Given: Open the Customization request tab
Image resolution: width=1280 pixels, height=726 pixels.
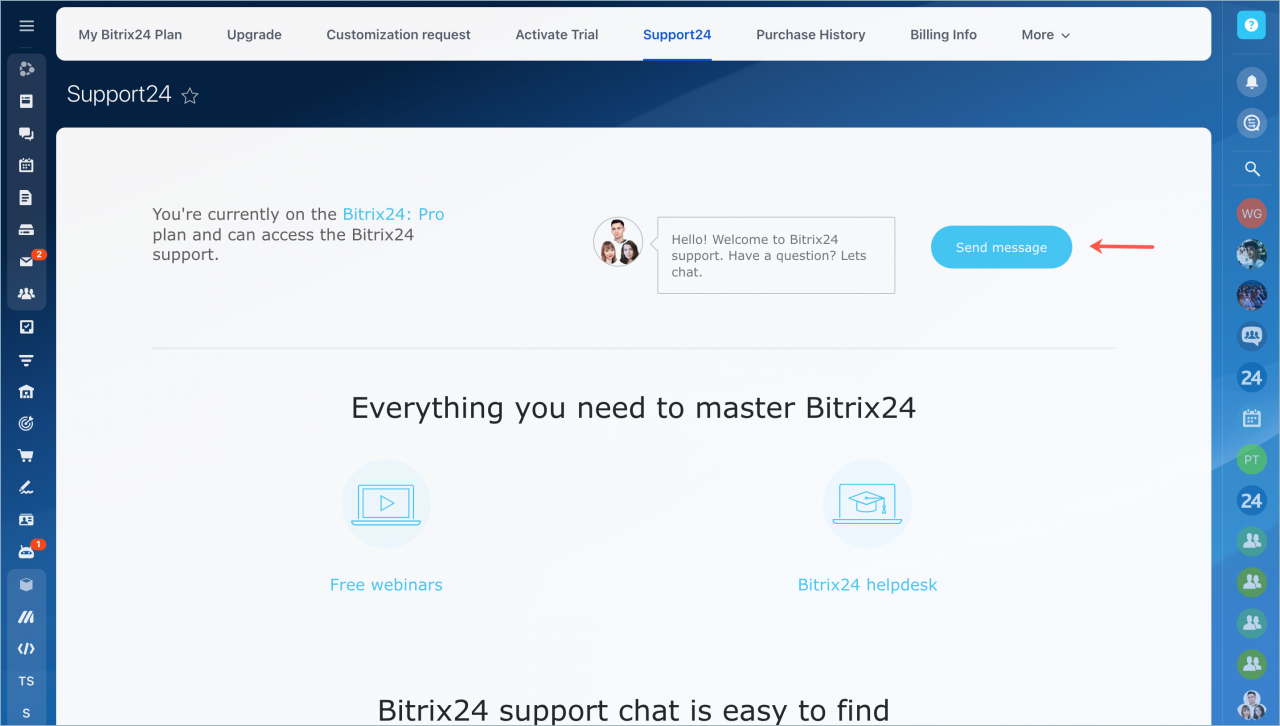Looking at the screenshot, I should point(398,34).
